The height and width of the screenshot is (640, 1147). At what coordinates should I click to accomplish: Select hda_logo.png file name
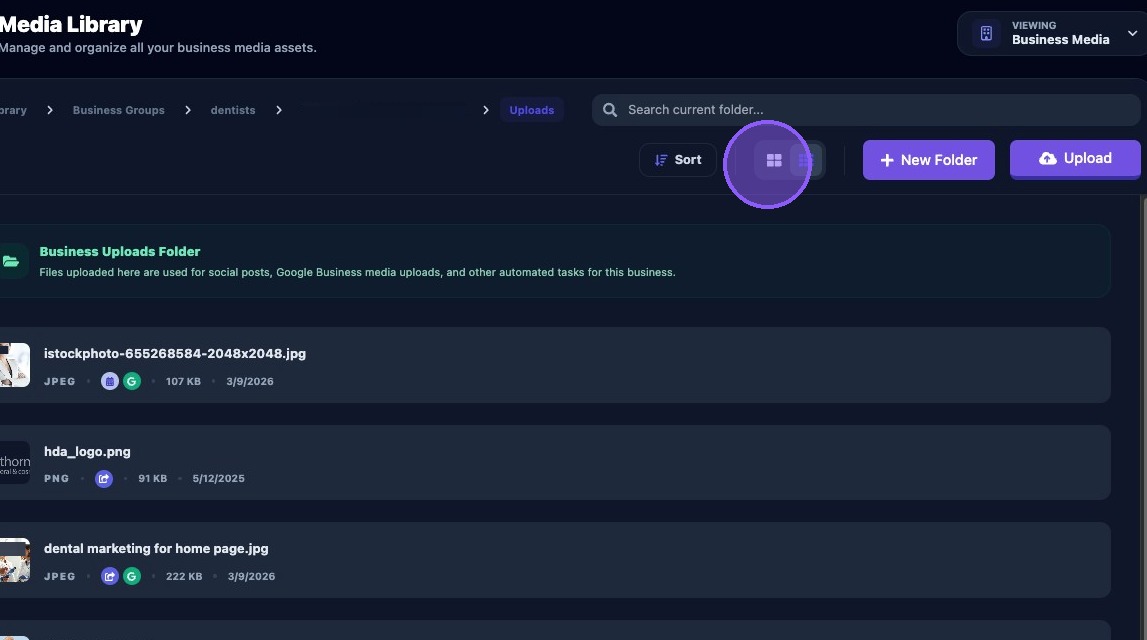87,451
